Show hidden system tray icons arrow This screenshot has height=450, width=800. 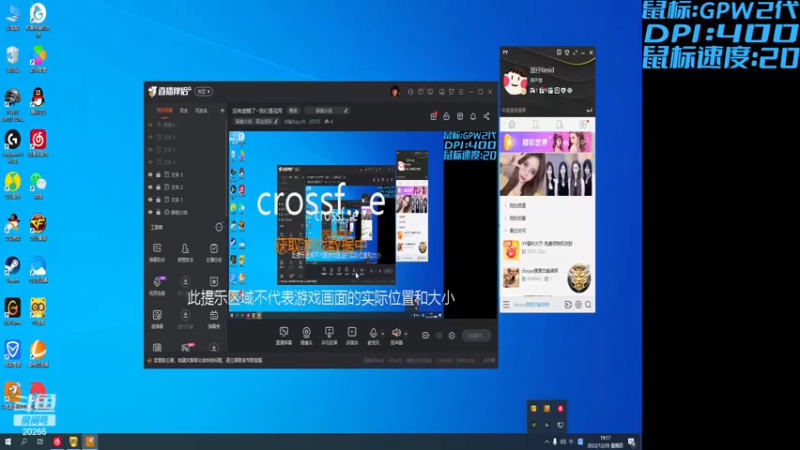[546, 442]
